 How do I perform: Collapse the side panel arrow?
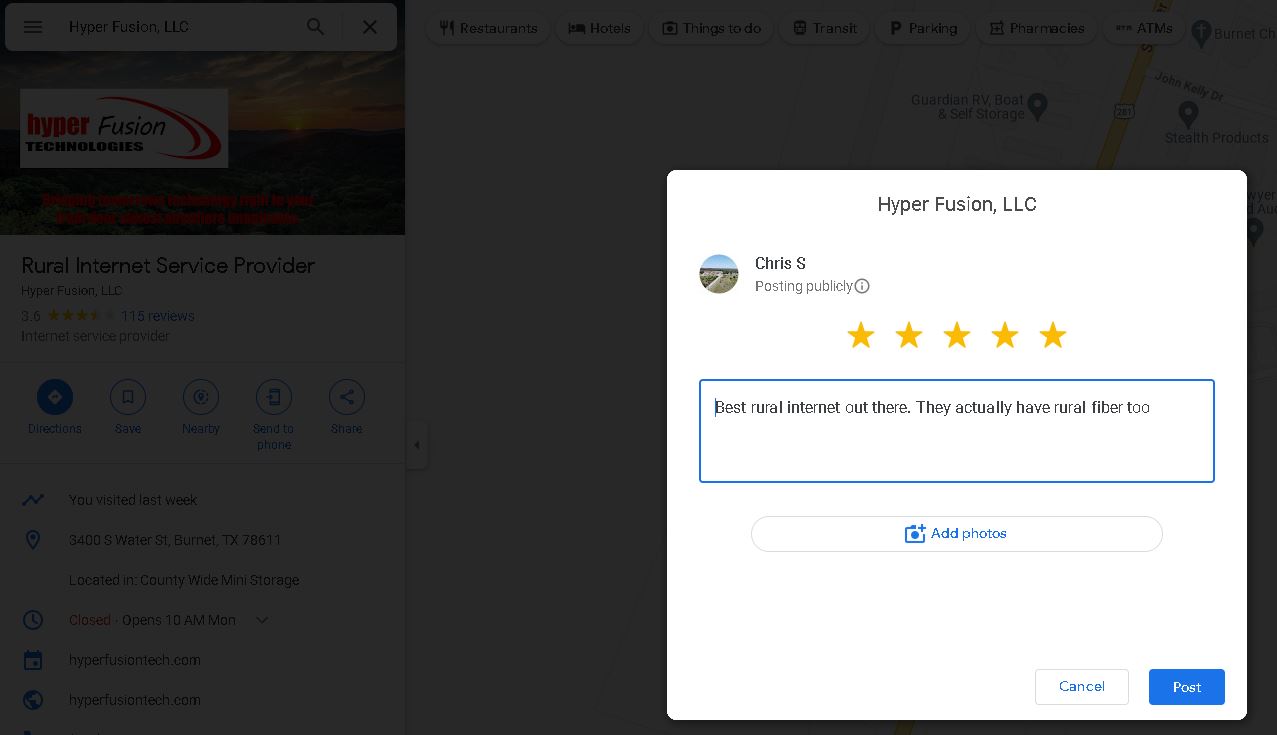tap(417, 445)
